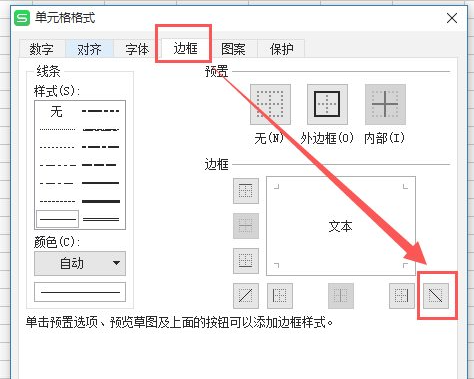Add diagonal-down border line
Image resolution: width=474 pixels, height=379 pixels.
[436, 296]
